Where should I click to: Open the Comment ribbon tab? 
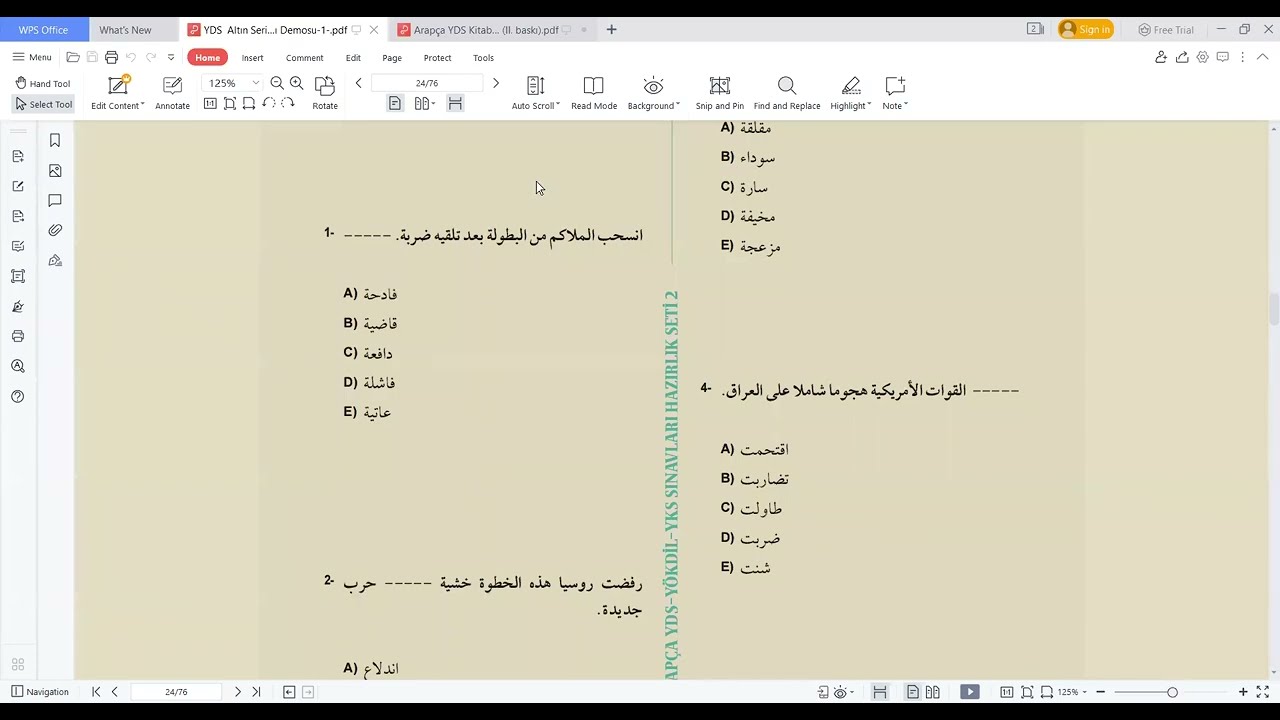point(304,58)
